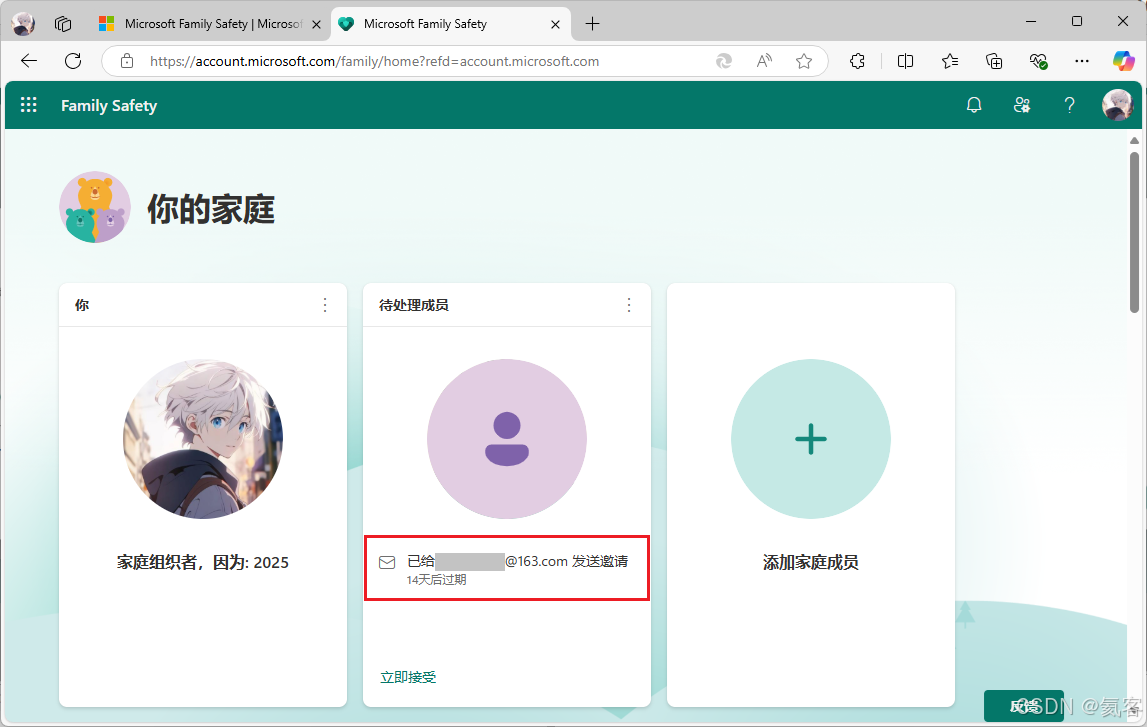
Task: Go back to previous page
Action: point(29,61)
